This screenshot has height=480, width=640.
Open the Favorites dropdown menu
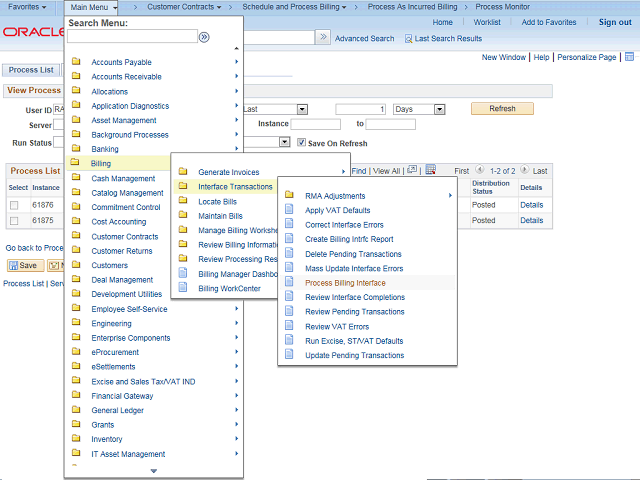[28, 7]
